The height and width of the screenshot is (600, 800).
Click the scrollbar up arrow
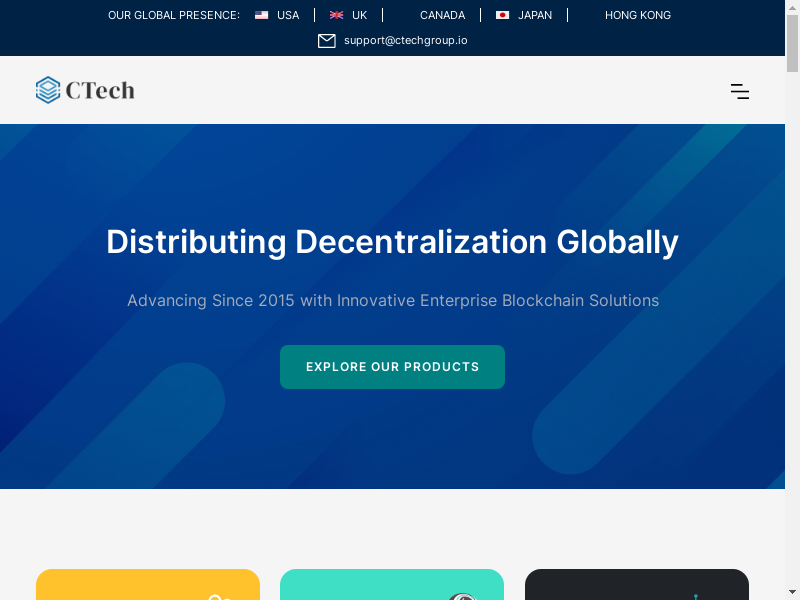[792, 7]
